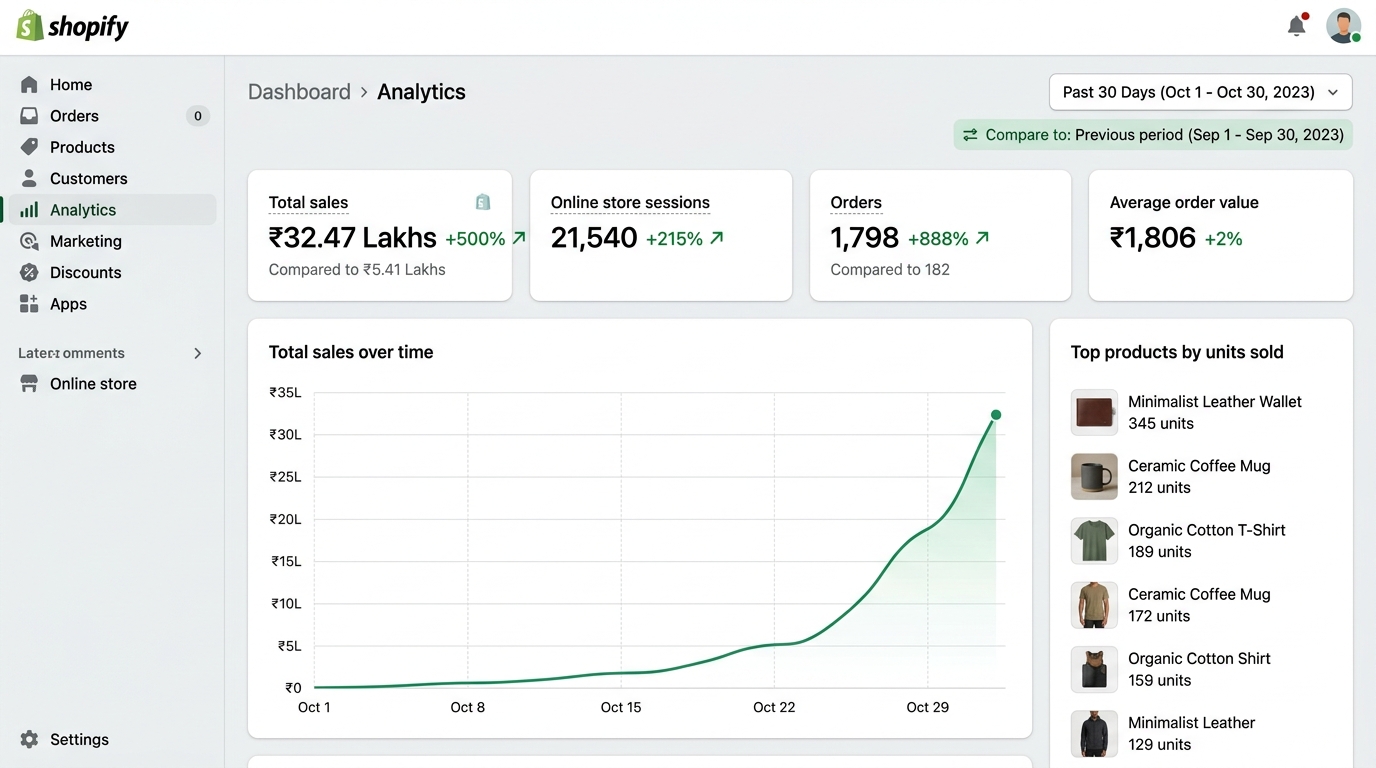
Task: Click the Orders card title
Action: point(856,203)
